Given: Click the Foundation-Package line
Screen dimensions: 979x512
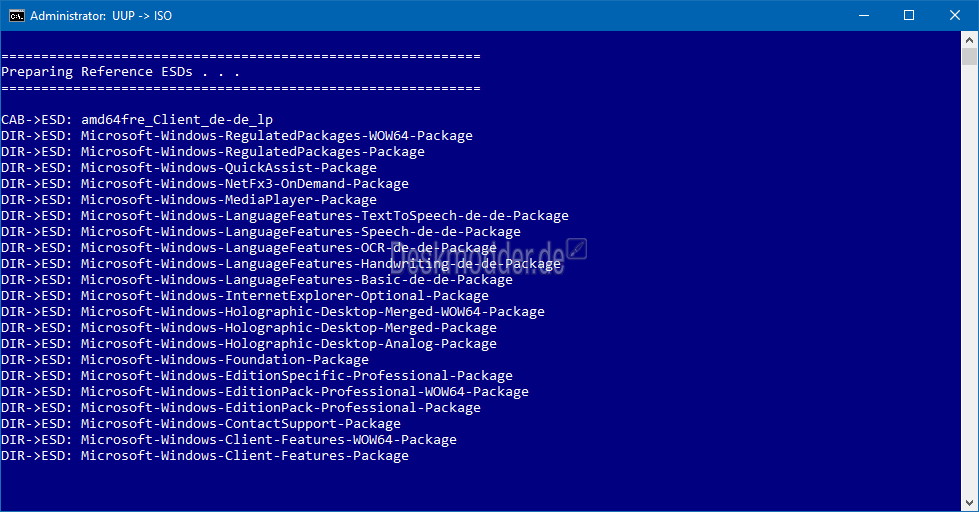Looking at the screenshot, I should coord(185,360).
